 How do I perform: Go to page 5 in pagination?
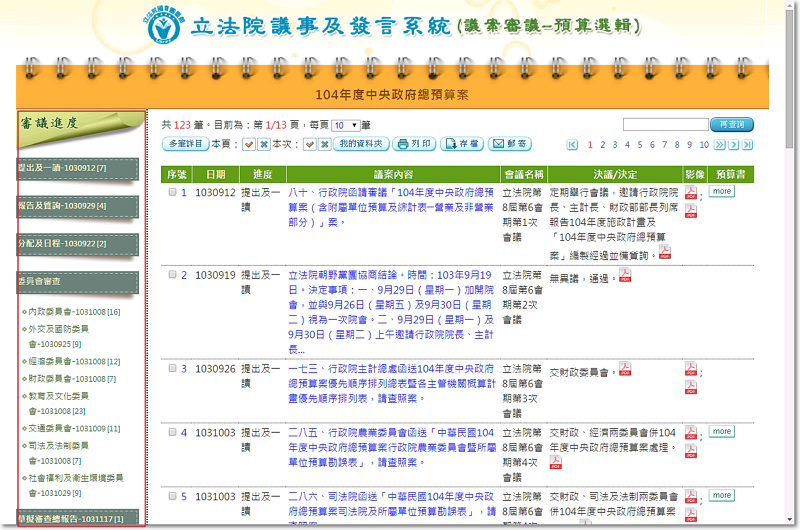[x=642, y=145]
